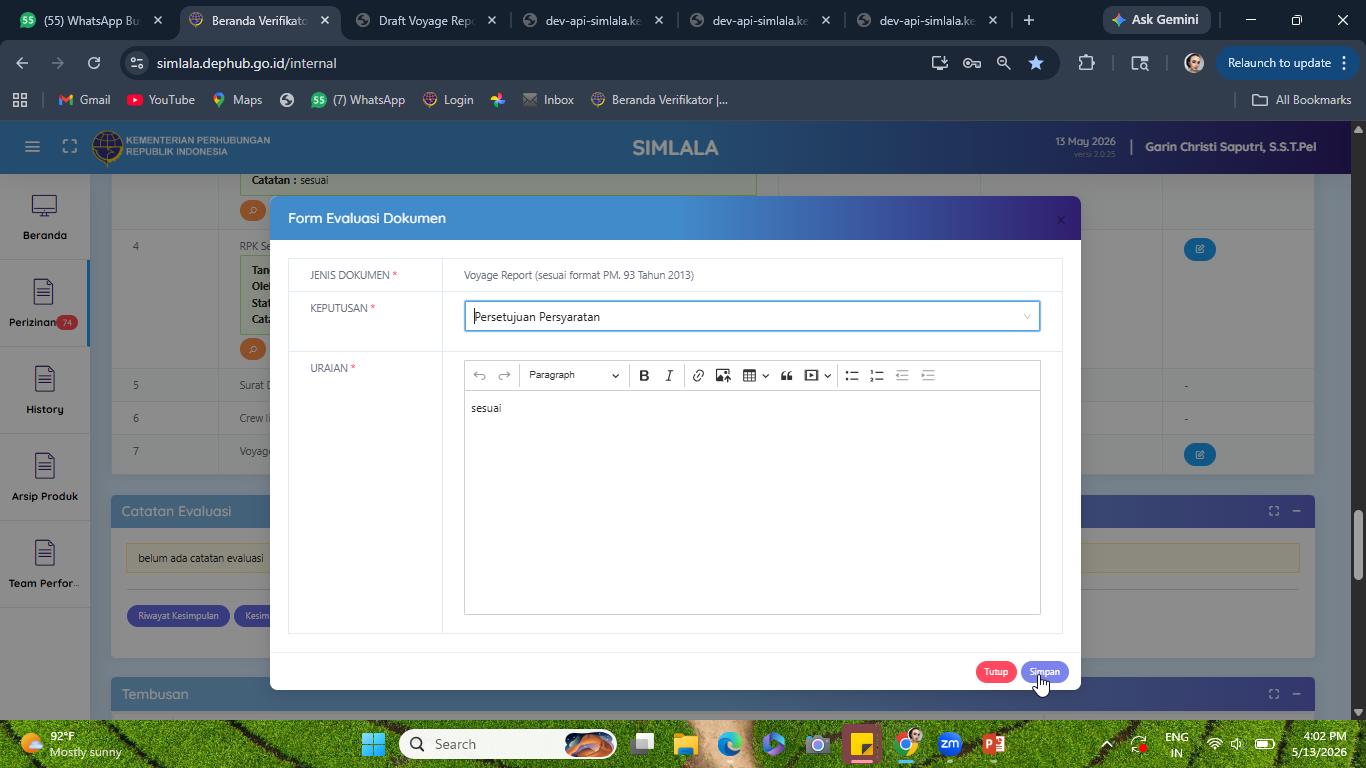Viewport: 1366px width, 768px height.
Task: Toggle bold formatting in the editor toolbar
Action: [644, 375]
